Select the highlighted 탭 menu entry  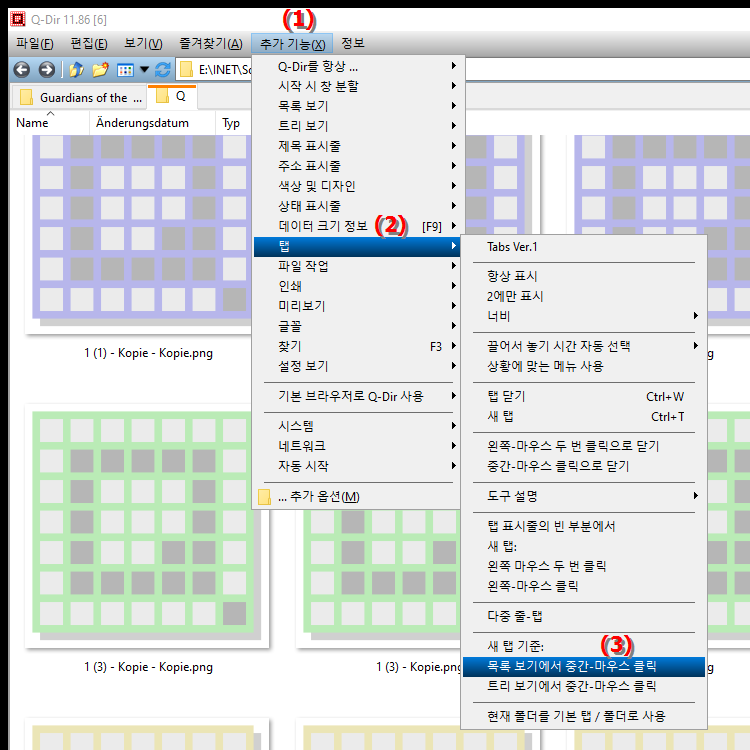coord(356,246)
